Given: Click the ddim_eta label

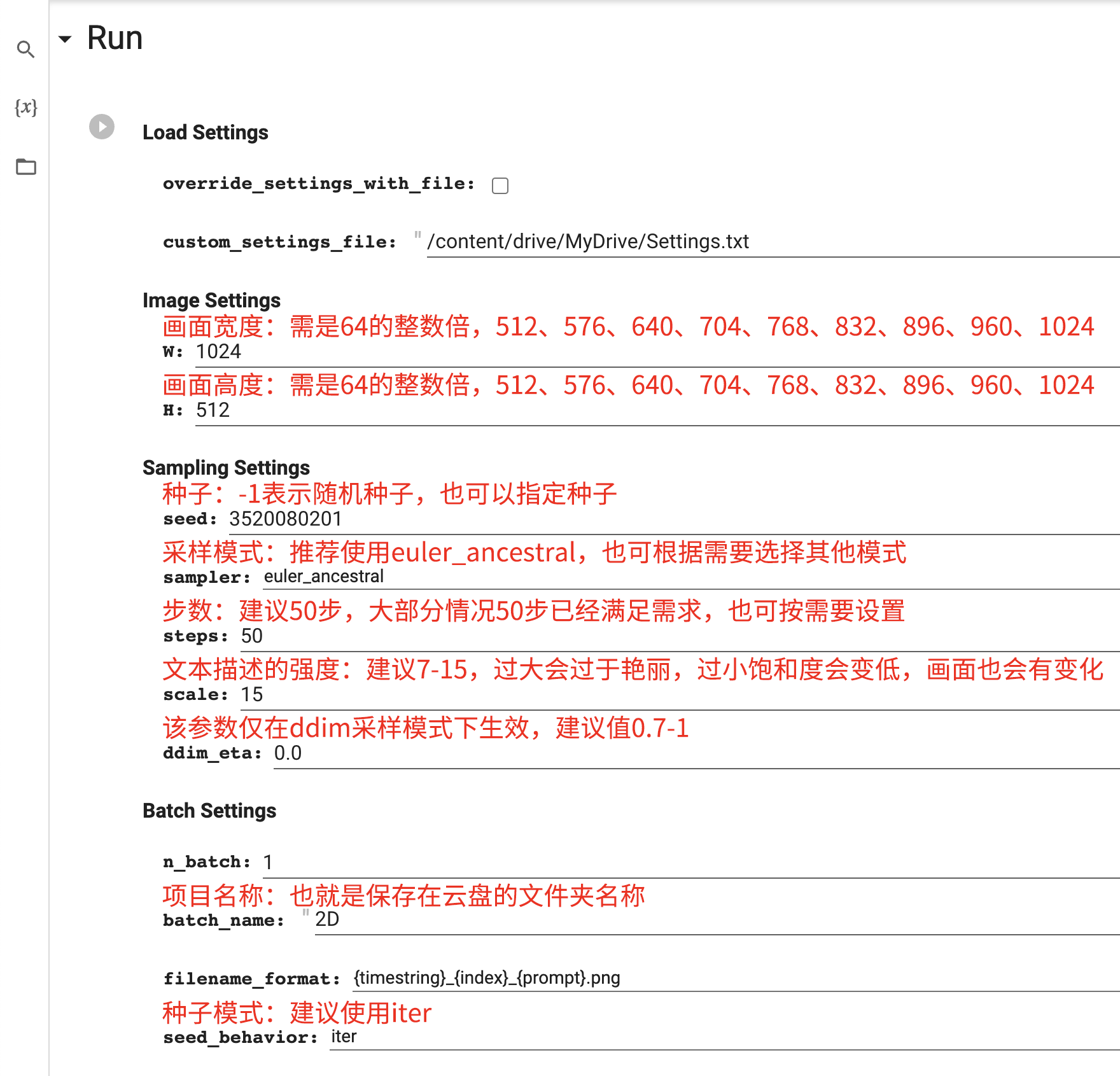Looking at the screenshot, I should tap(213, 753).
